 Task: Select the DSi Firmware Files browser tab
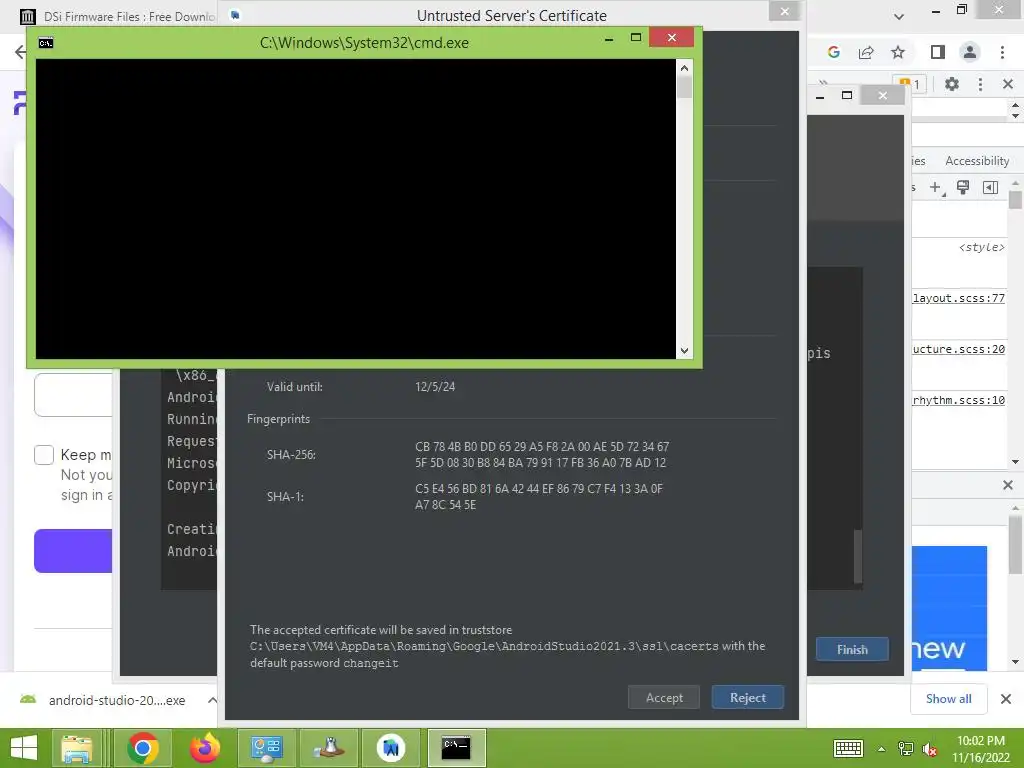[119, 17]
